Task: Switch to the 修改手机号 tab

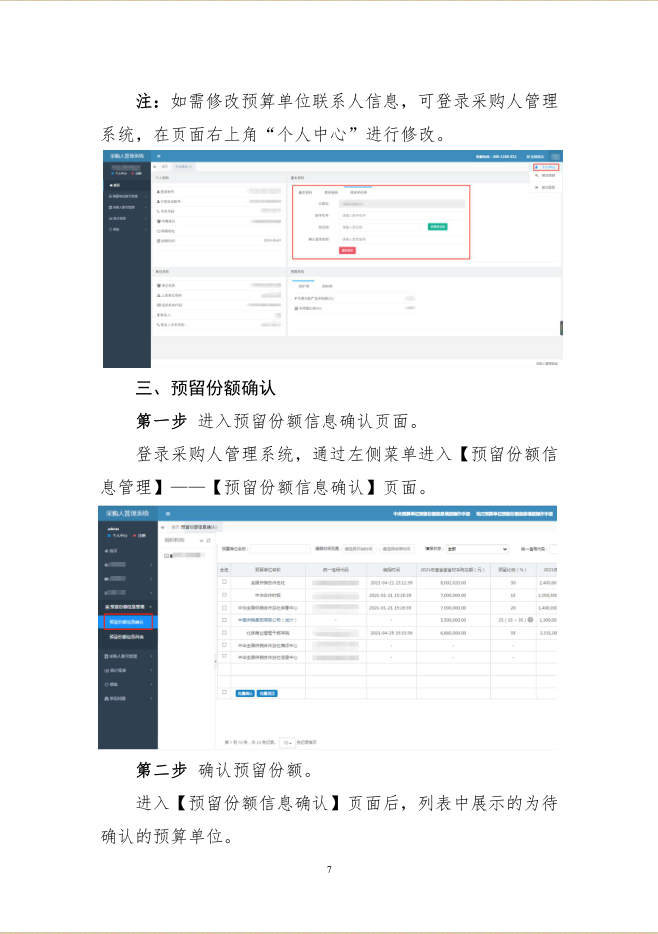Action: tap(358, 192)
